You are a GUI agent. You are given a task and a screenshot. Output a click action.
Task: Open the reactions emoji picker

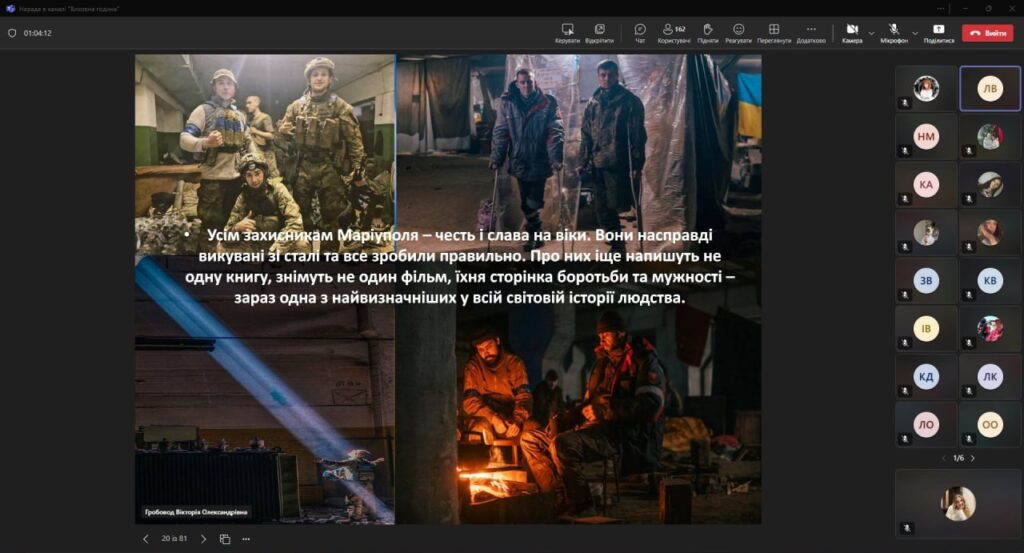click(738, 32)
